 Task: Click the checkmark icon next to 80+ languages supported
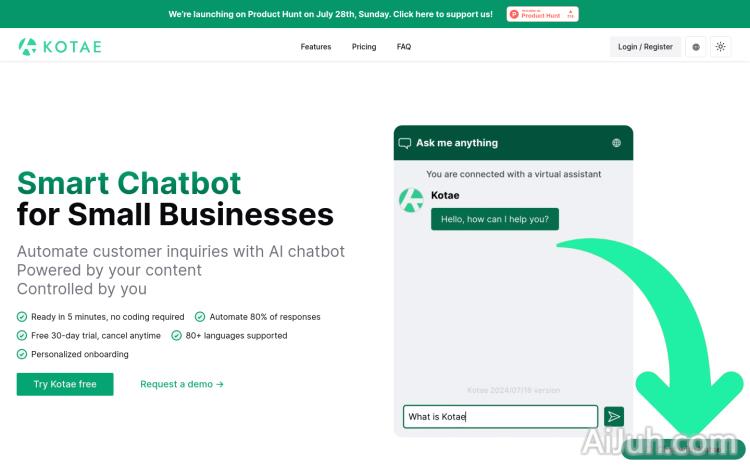pos(176,336)
